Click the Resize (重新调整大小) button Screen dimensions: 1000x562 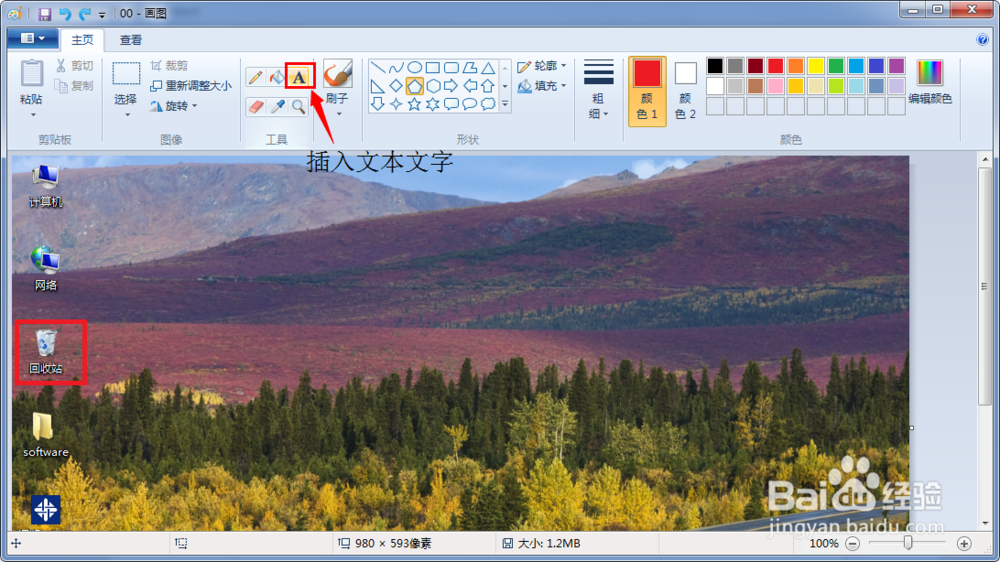[191, 85]
